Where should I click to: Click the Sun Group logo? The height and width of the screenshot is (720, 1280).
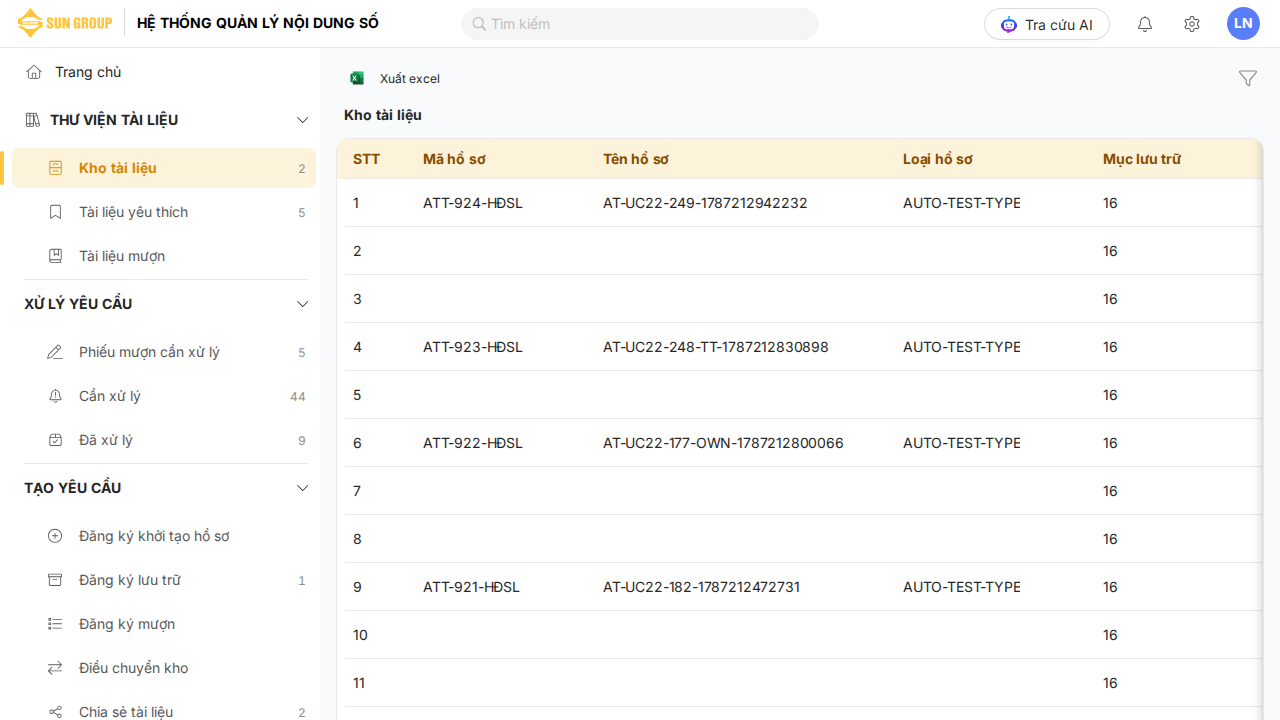coord(65,23)
